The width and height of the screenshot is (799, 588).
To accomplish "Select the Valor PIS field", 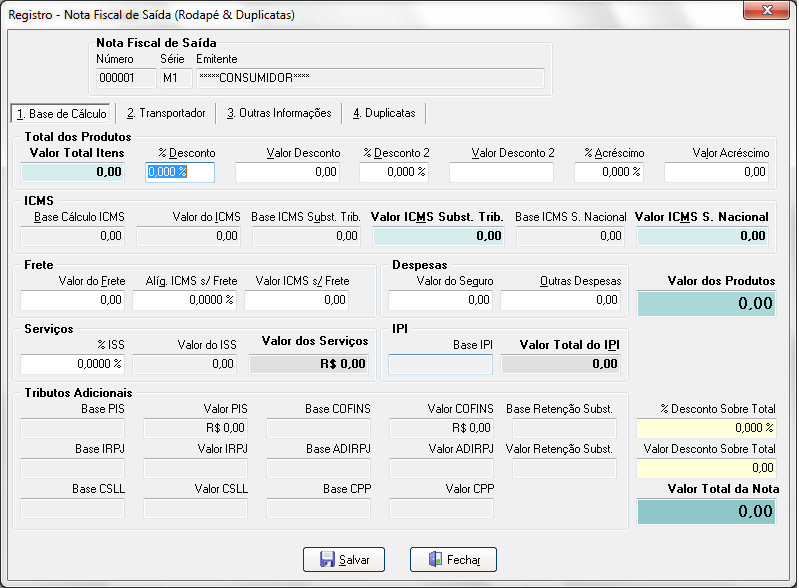I will pos(196,429).
